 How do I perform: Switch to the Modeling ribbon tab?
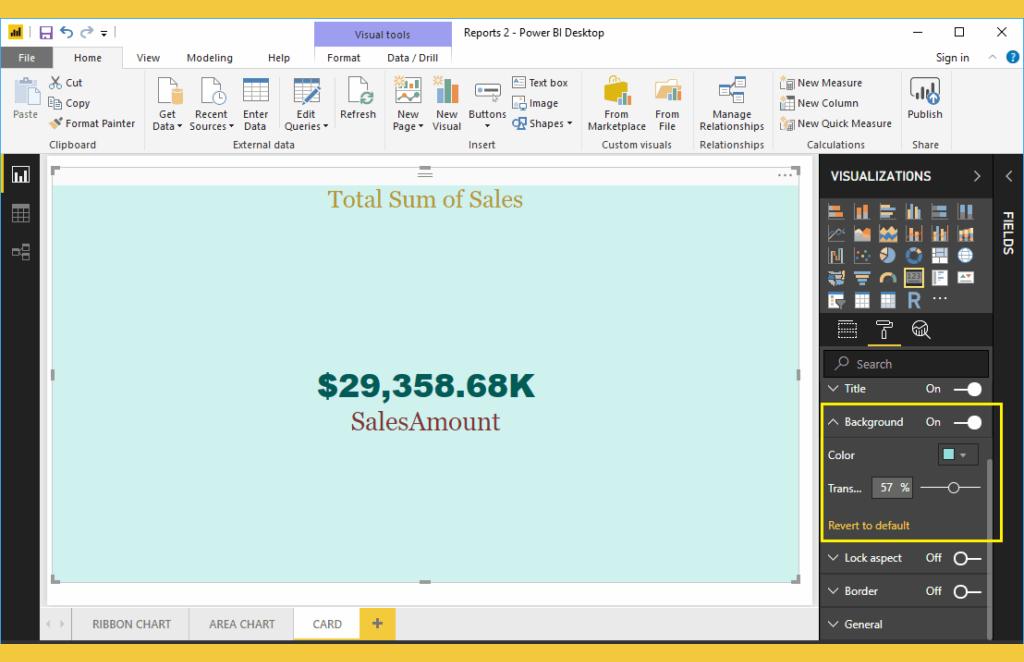(210, 57)
